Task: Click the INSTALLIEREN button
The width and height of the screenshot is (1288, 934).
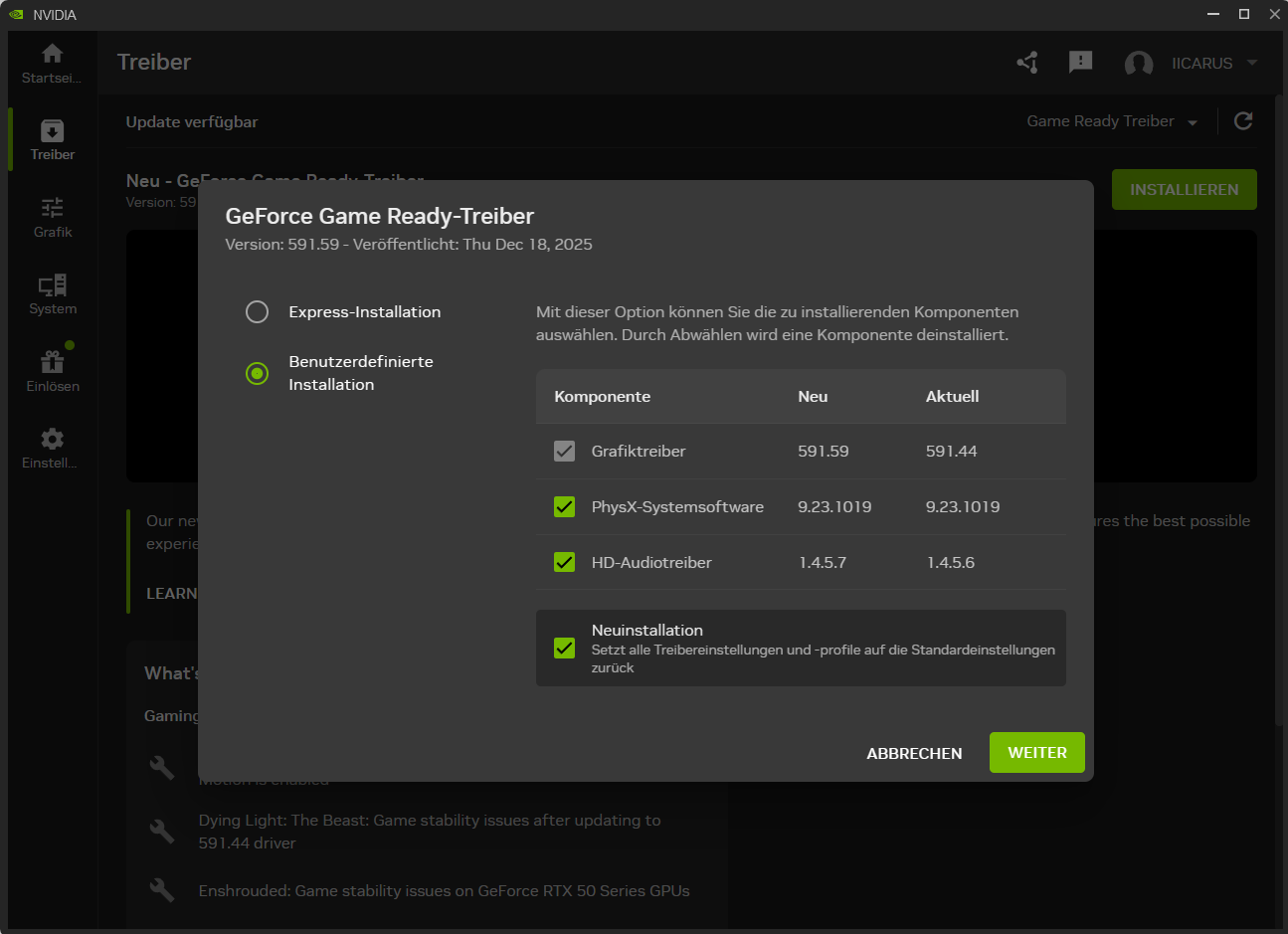Action: [1184, 190]
